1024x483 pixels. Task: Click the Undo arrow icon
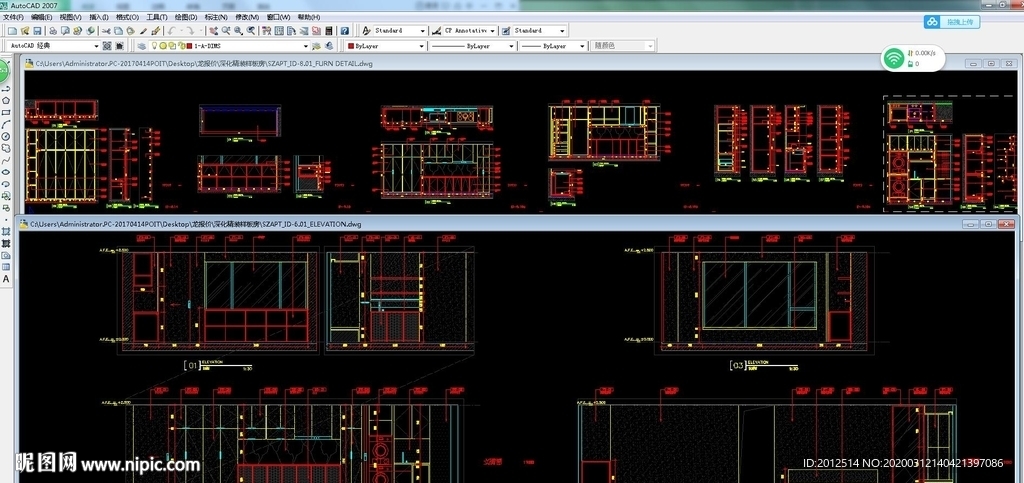tap(172, 31)
